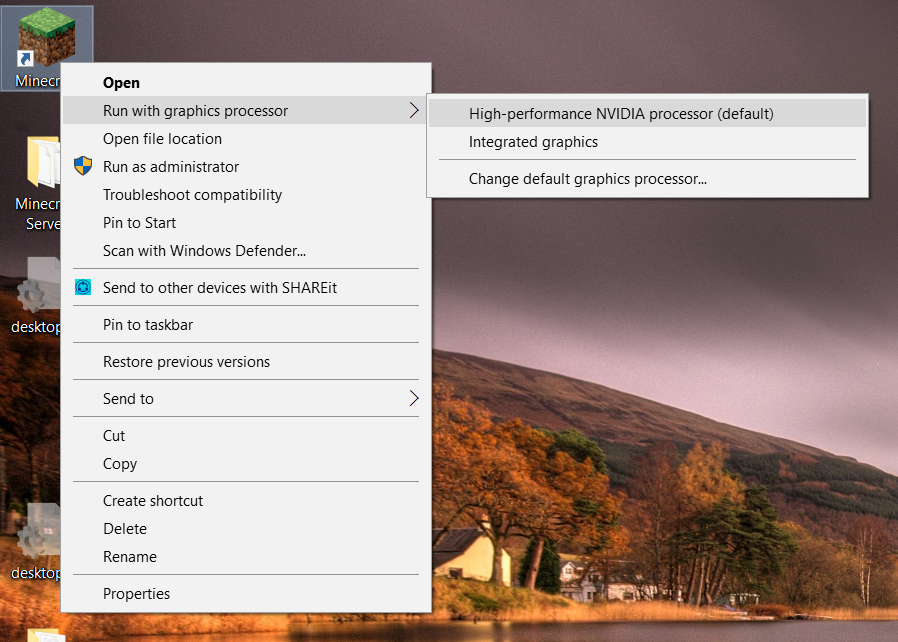Choose Scan with Windows Defender

(x=246, y=251)
